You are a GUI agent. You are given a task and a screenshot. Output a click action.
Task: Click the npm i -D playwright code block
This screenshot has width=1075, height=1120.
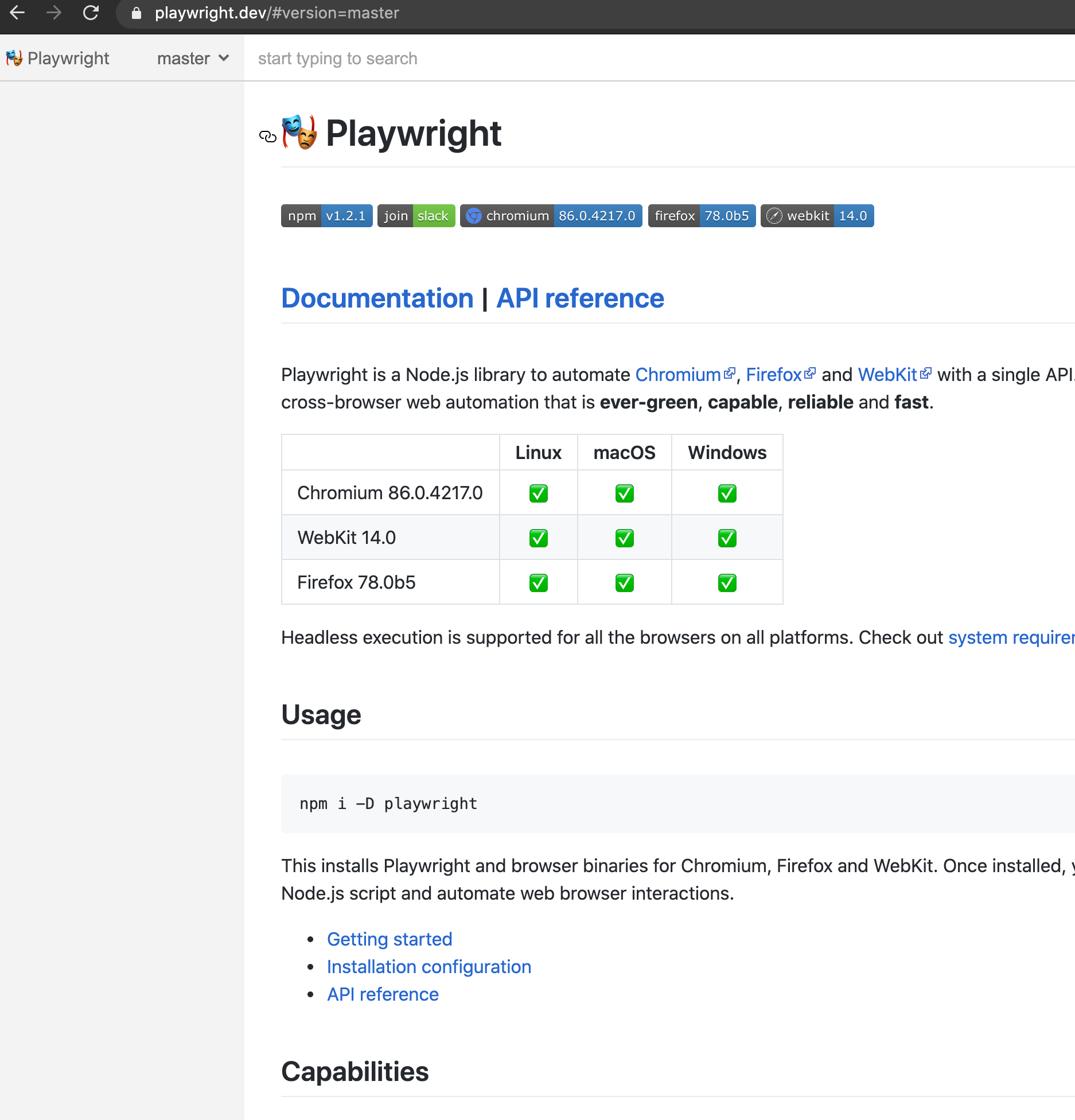point(677,803)
